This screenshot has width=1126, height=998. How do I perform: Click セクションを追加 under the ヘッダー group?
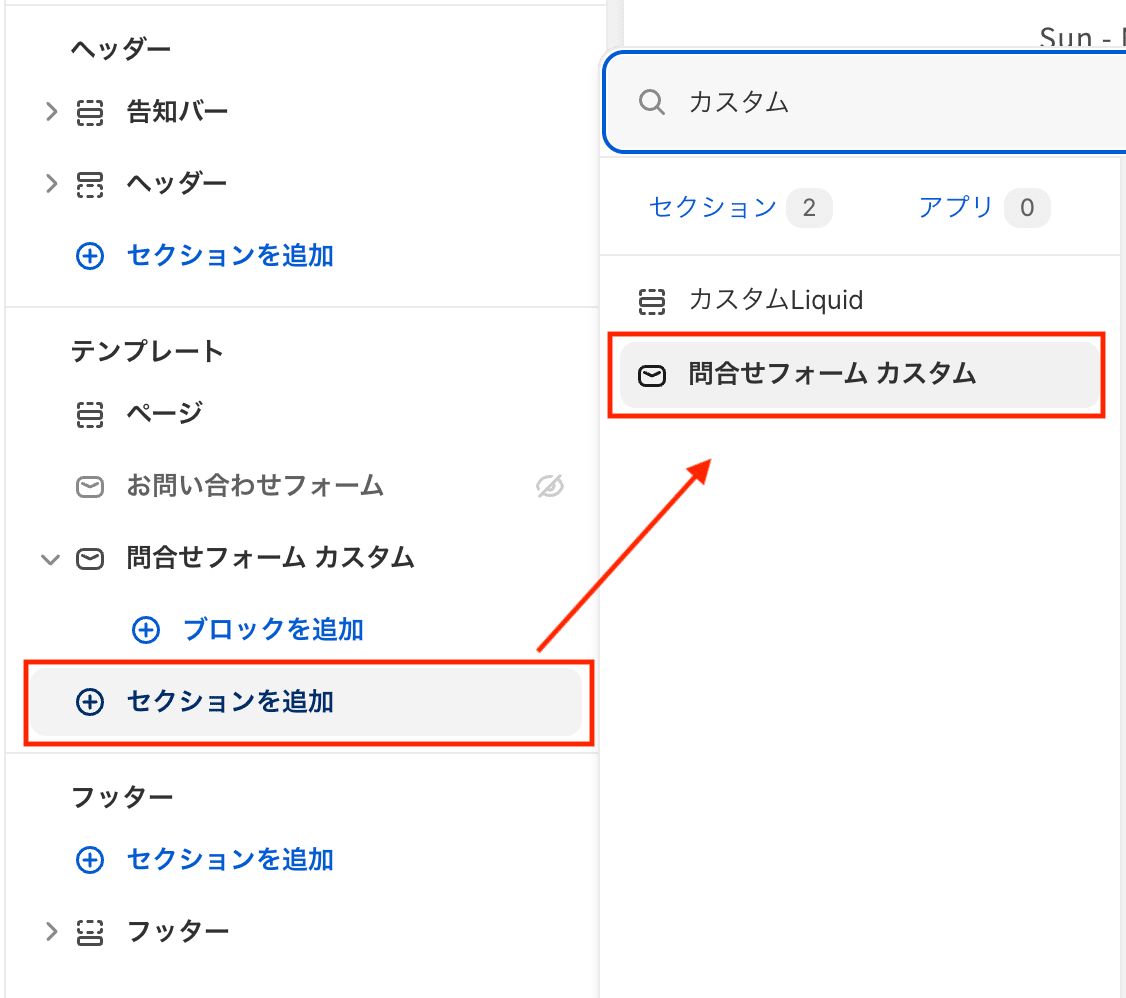click(229, 256)
